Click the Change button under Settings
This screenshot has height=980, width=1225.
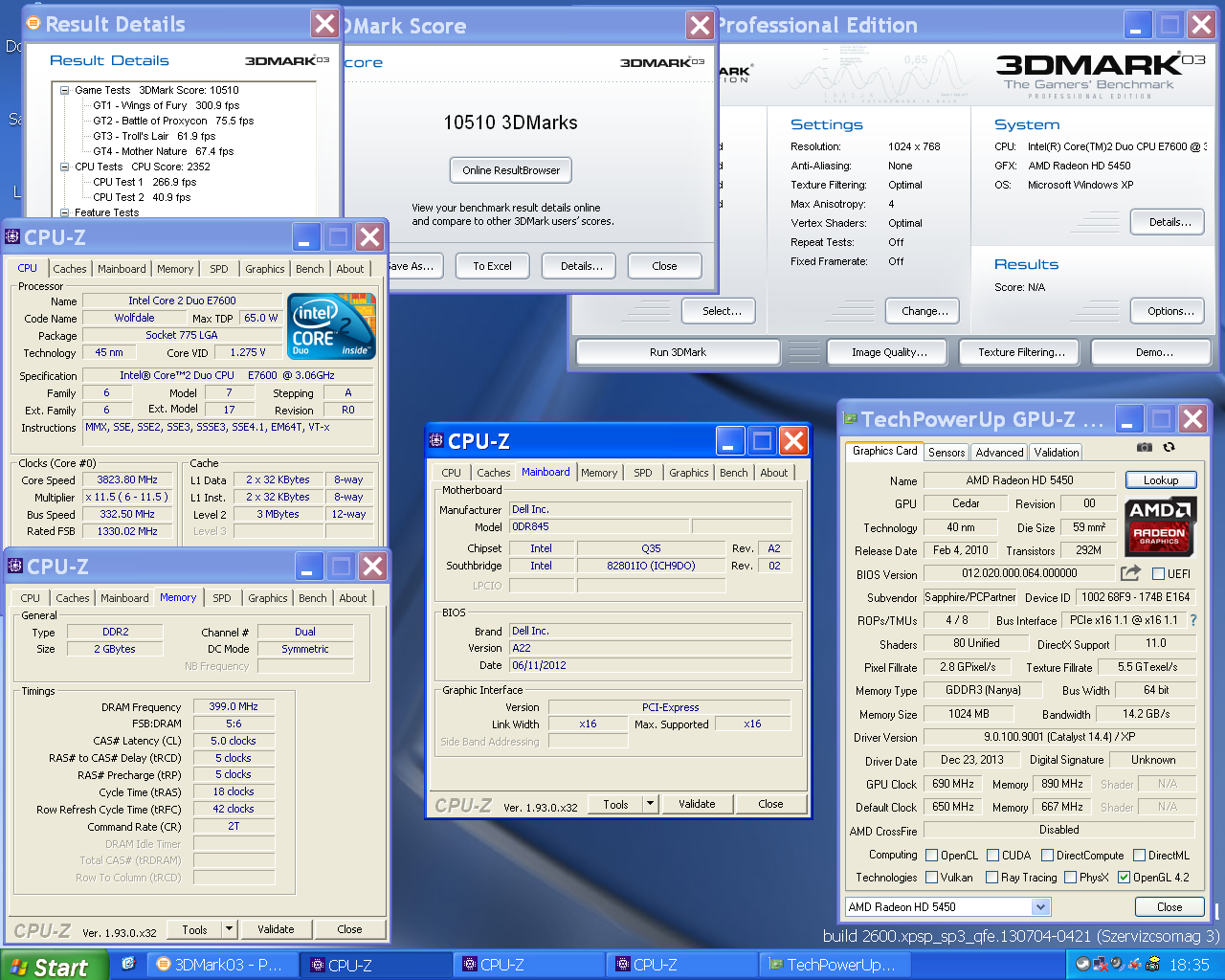(924, 311)
